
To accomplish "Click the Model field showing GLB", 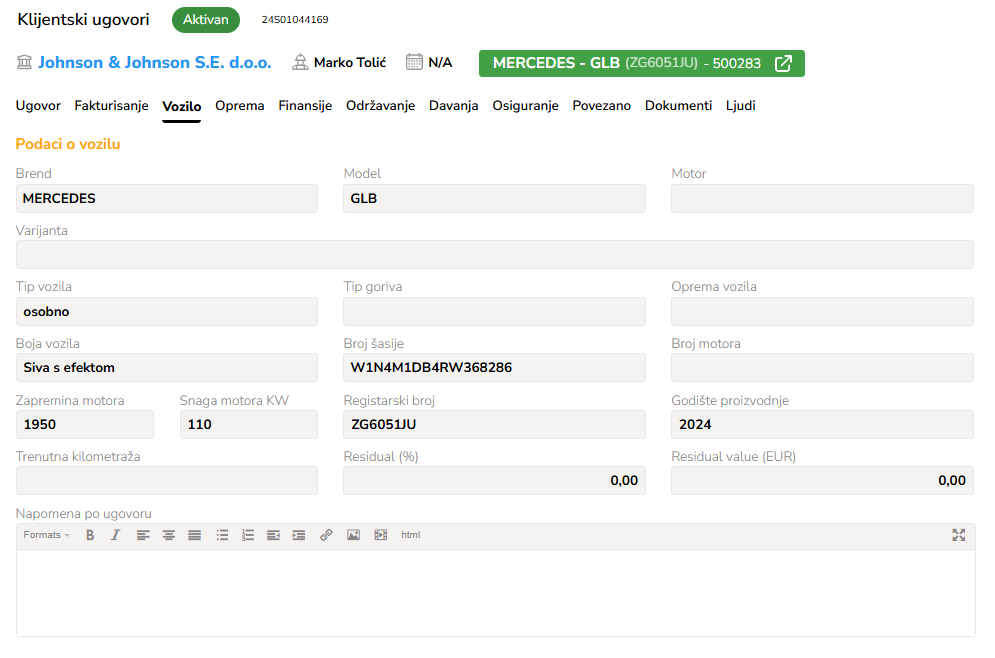I will 494,199.
